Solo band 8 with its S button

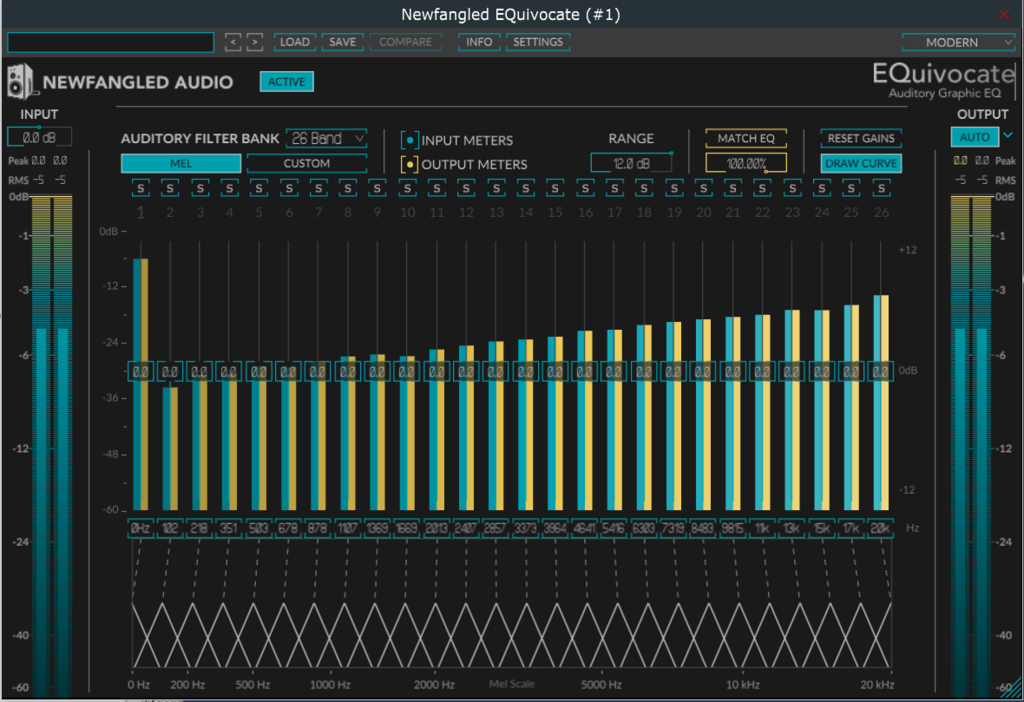(347, 189)
